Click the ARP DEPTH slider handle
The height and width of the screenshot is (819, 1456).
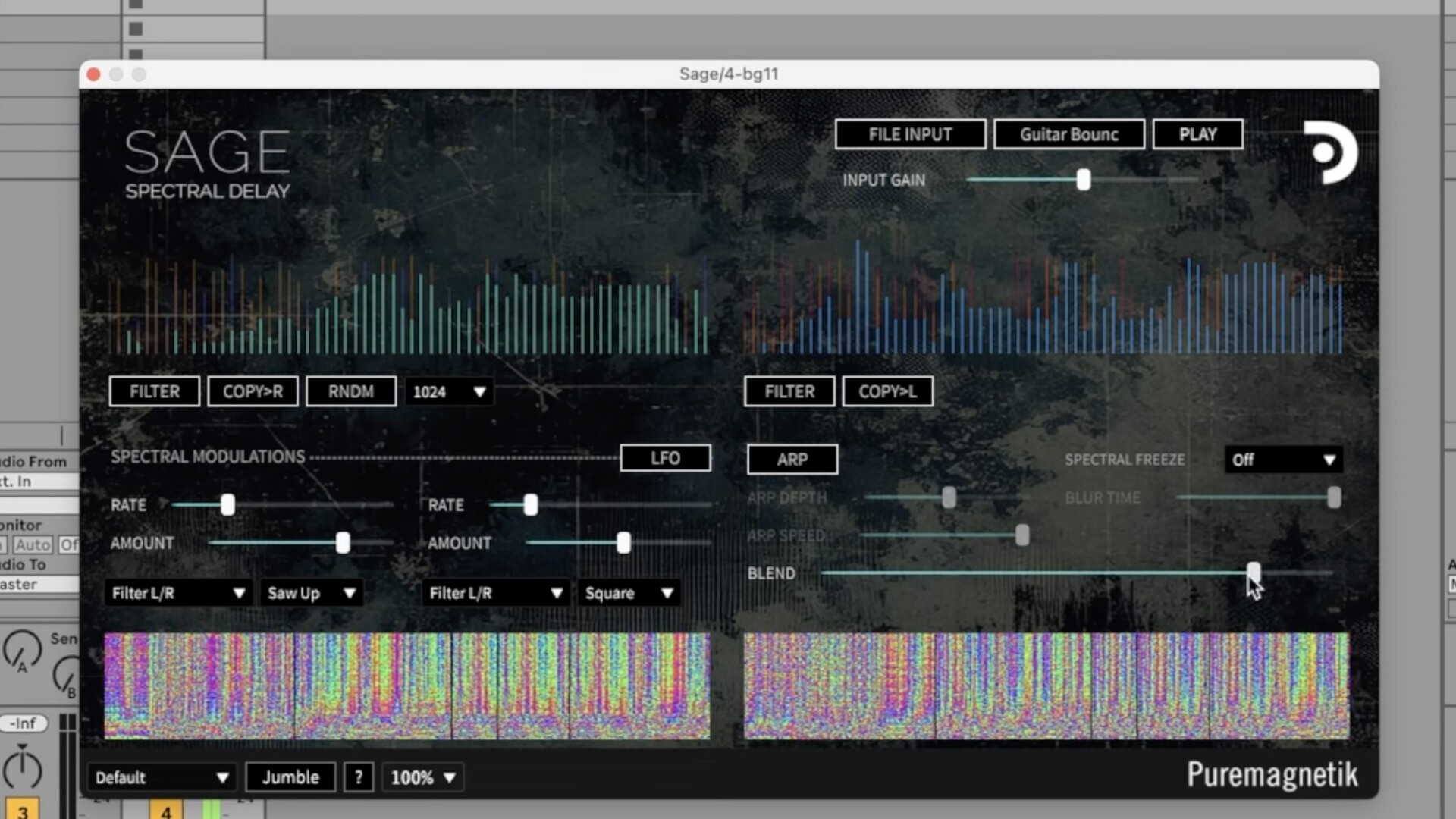[949, 497]
